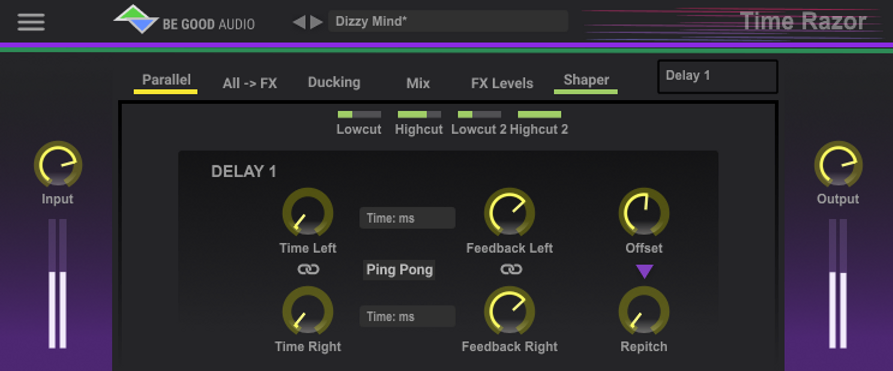The image size is (893, 371).
Task: Click the purple triangle under Offset
Action: [x=644, y=271]
